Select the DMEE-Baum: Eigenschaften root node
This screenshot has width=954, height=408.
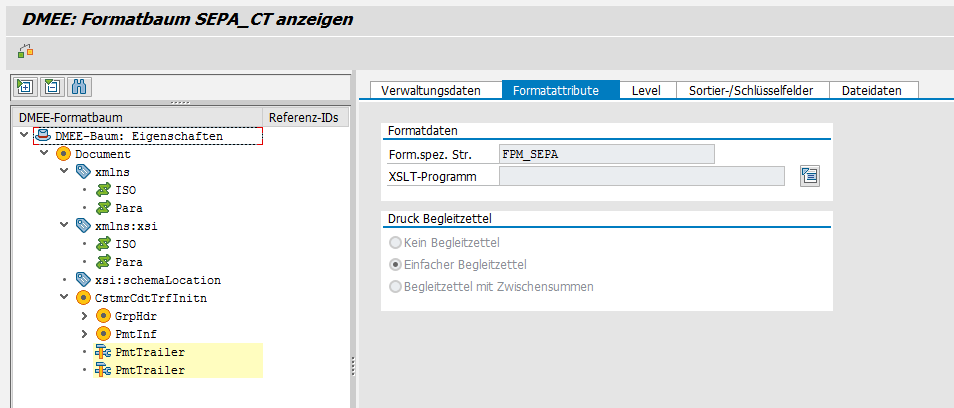tap(139, 136)
